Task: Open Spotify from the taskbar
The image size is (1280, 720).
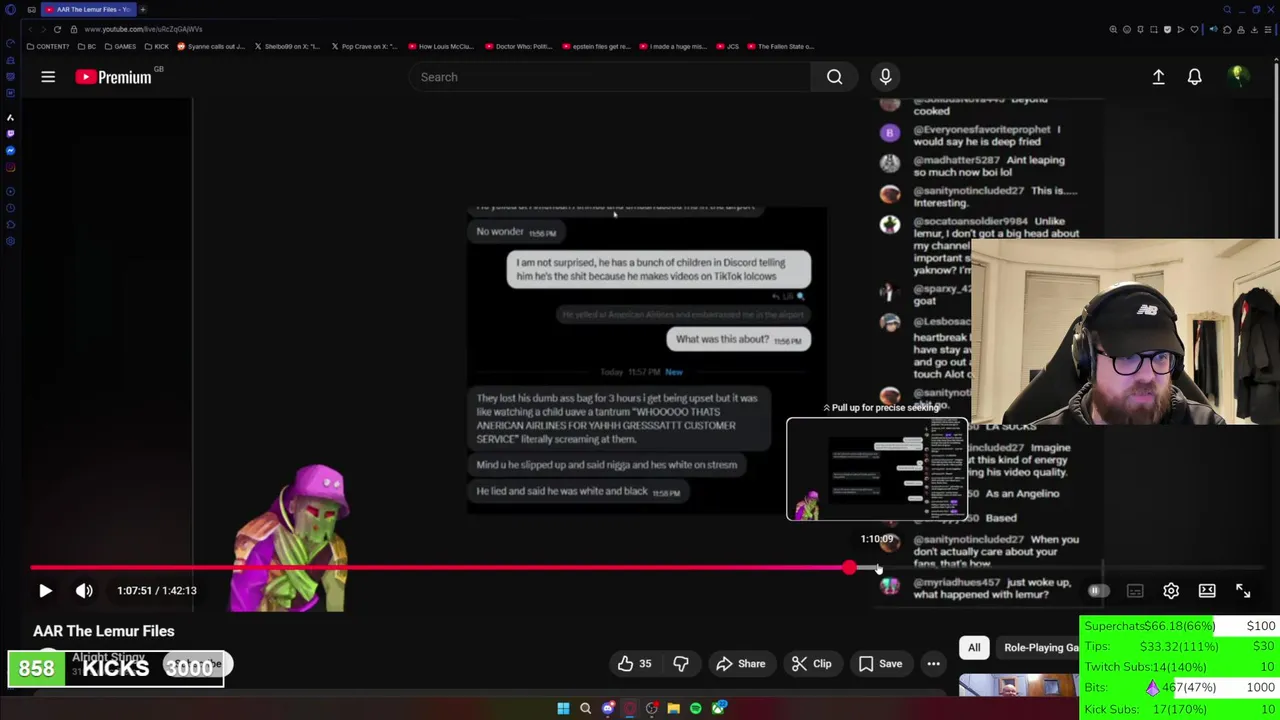Action: [x=696, y=708]
